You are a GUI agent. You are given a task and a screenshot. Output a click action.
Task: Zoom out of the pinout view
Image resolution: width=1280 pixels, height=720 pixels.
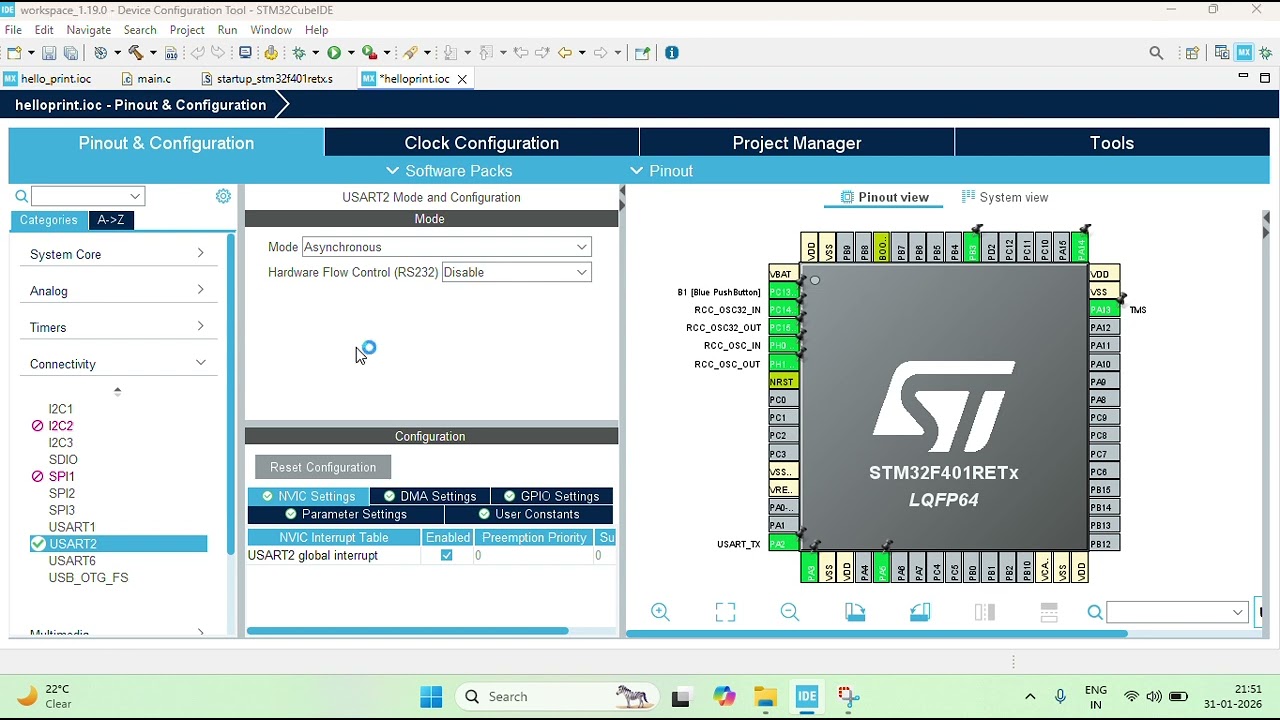point(790,612)
